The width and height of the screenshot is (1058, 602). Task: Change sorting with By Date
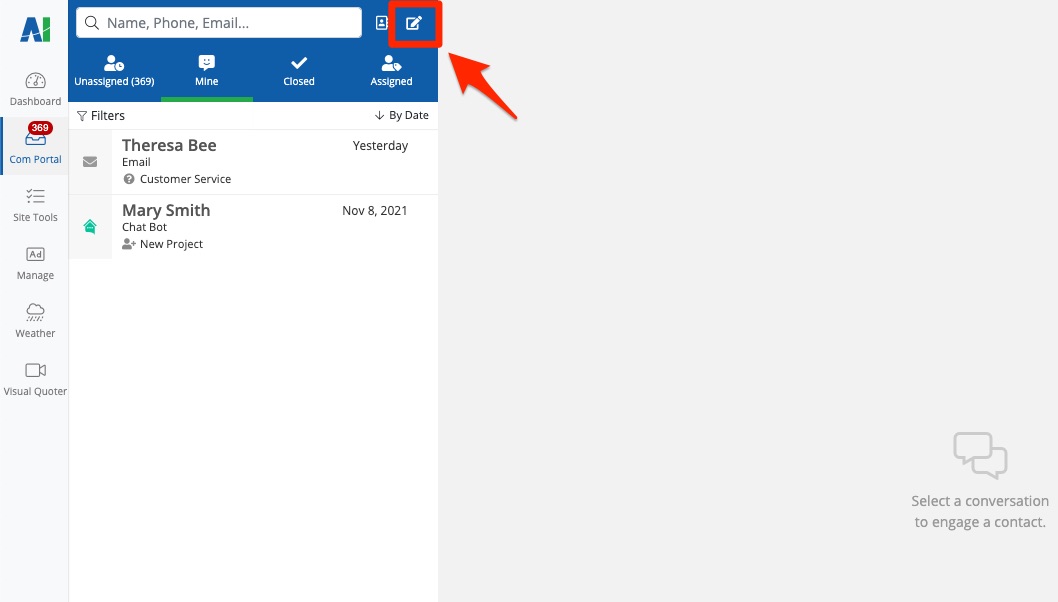(x=402, y=116)
